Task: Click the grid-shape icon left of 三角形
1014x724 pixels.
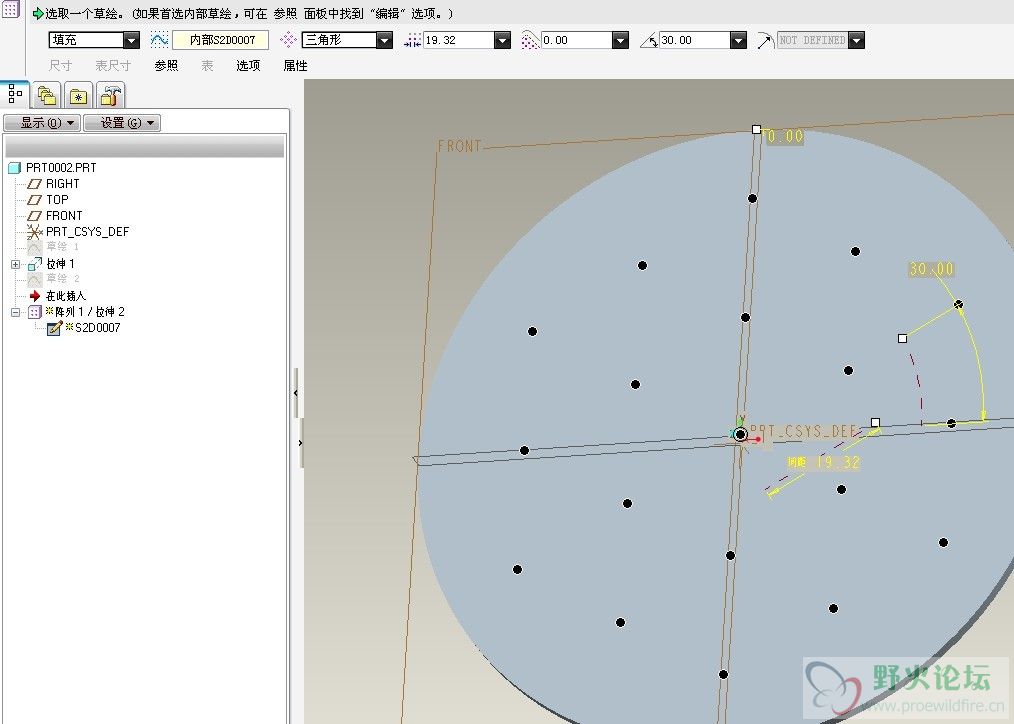Action: [288, 40]
